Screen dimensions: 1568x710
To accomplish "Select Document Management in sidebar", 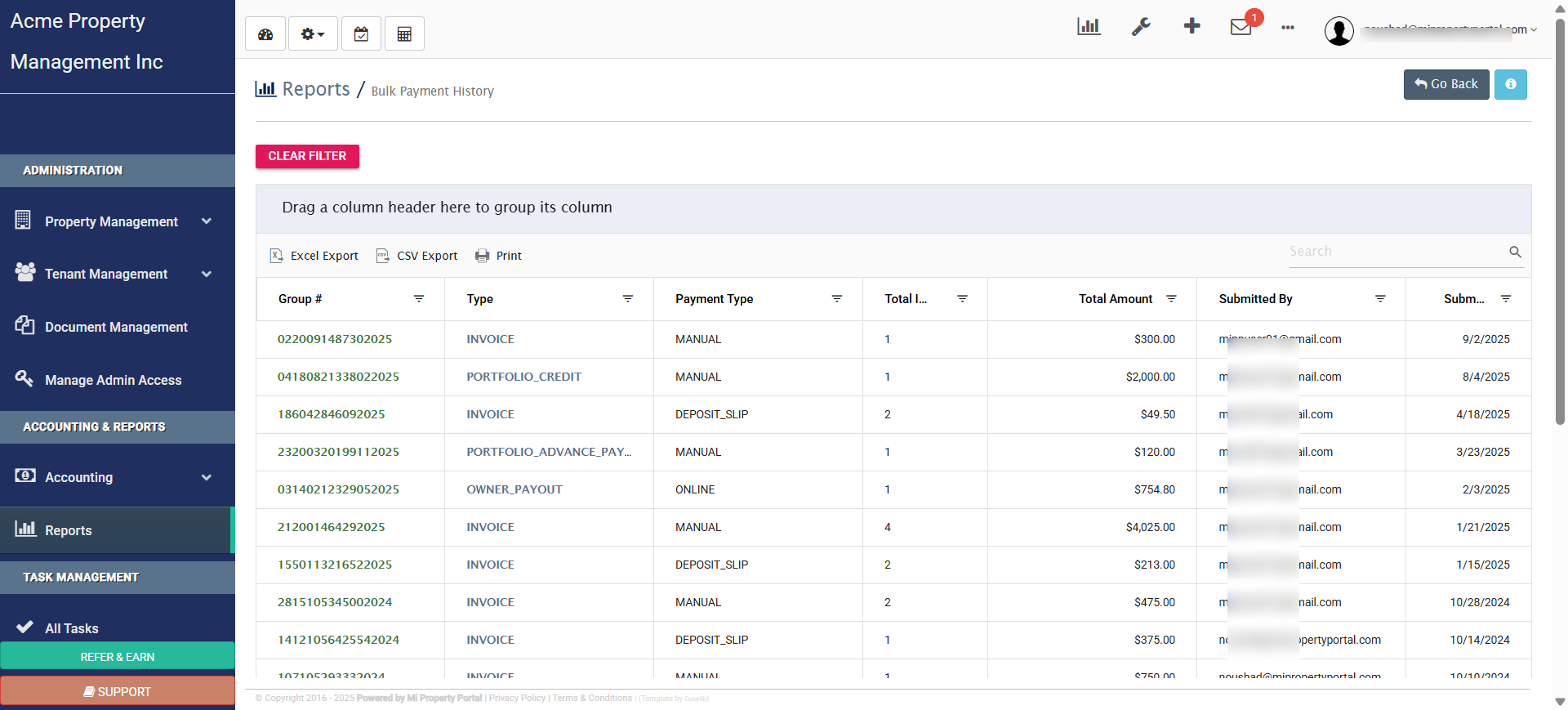I will click(116, 327).
